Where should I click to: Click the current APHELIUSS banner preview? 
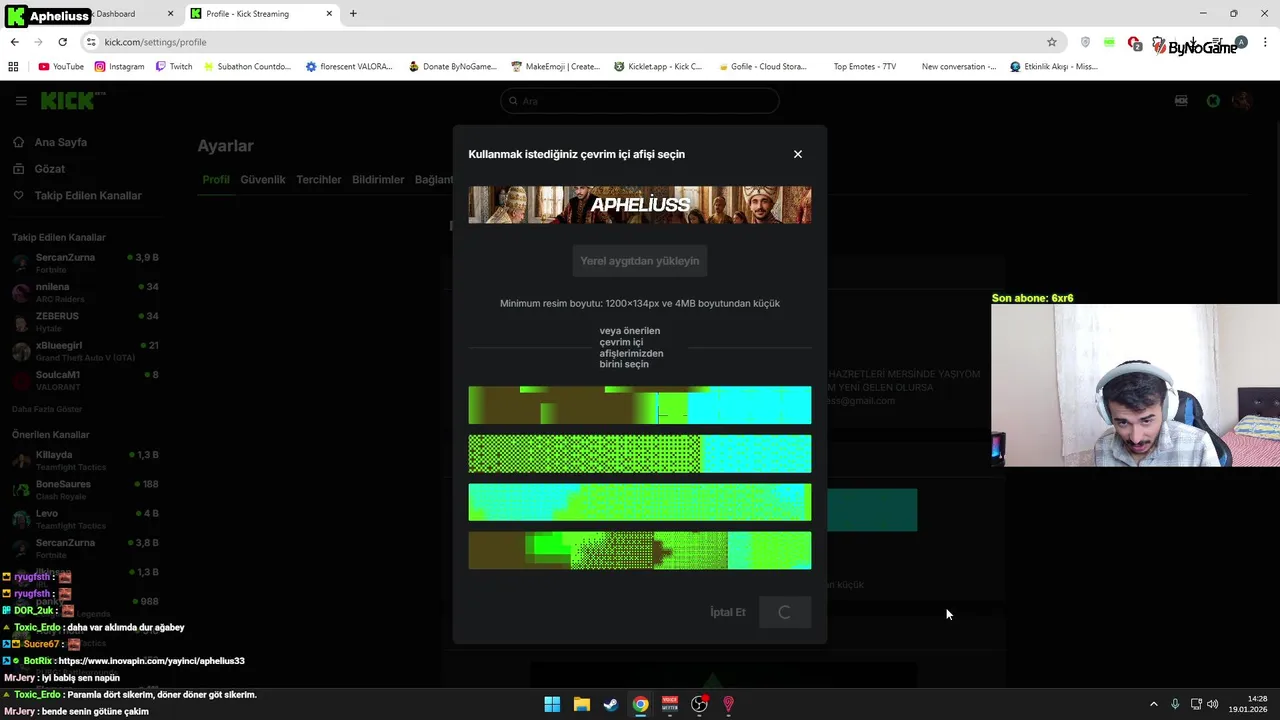[x=640, y=204]
